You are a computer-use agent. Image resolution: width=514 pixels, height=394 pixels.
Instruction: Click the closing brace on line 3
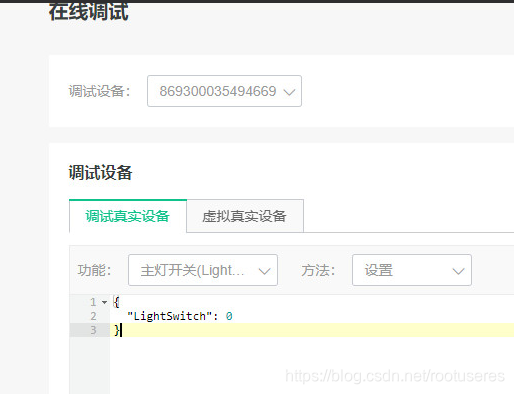(117, 330)
